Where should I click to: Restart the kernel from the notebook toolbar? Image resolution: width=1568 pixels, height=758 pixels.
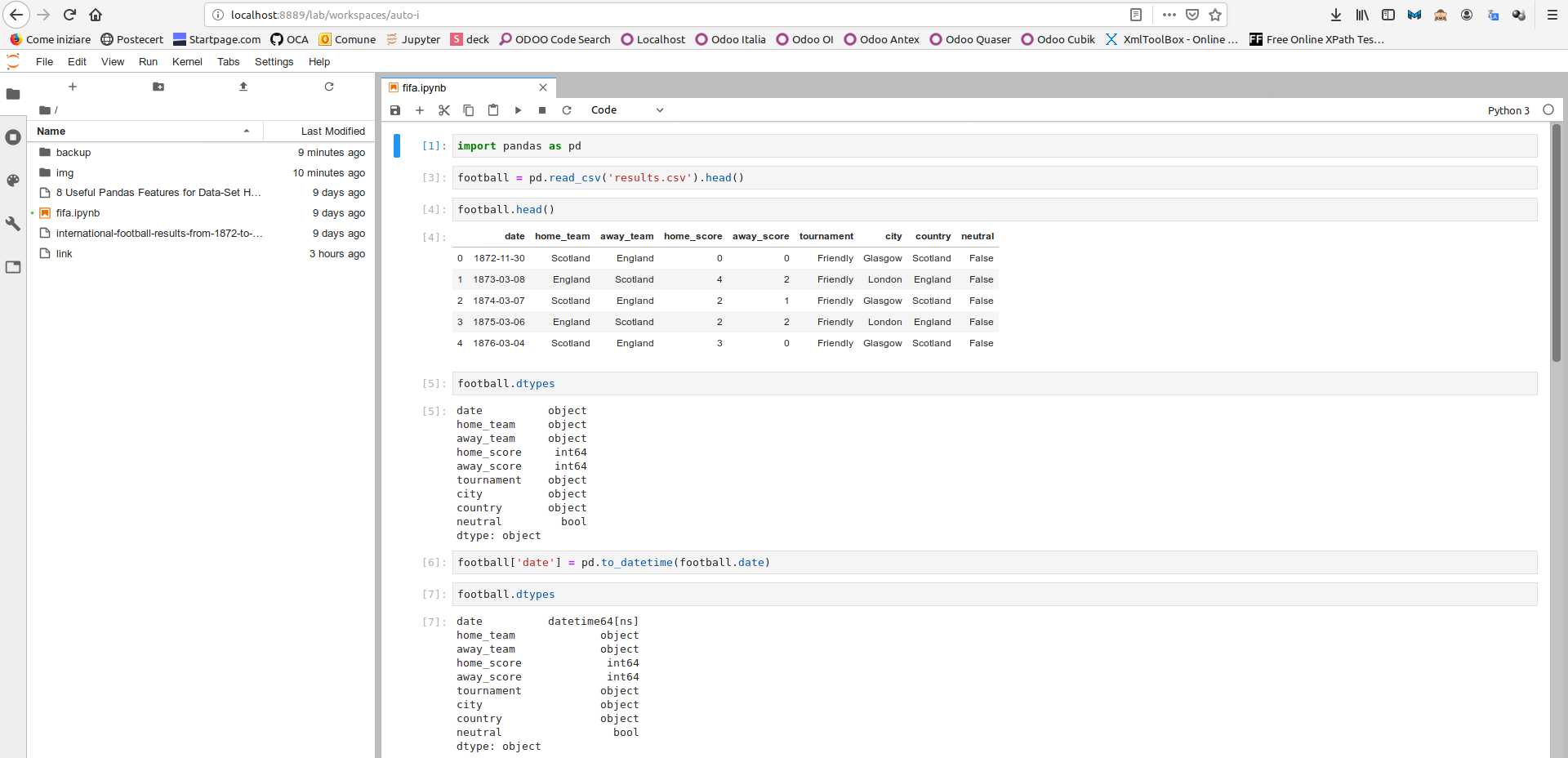(x=567, y=110)
